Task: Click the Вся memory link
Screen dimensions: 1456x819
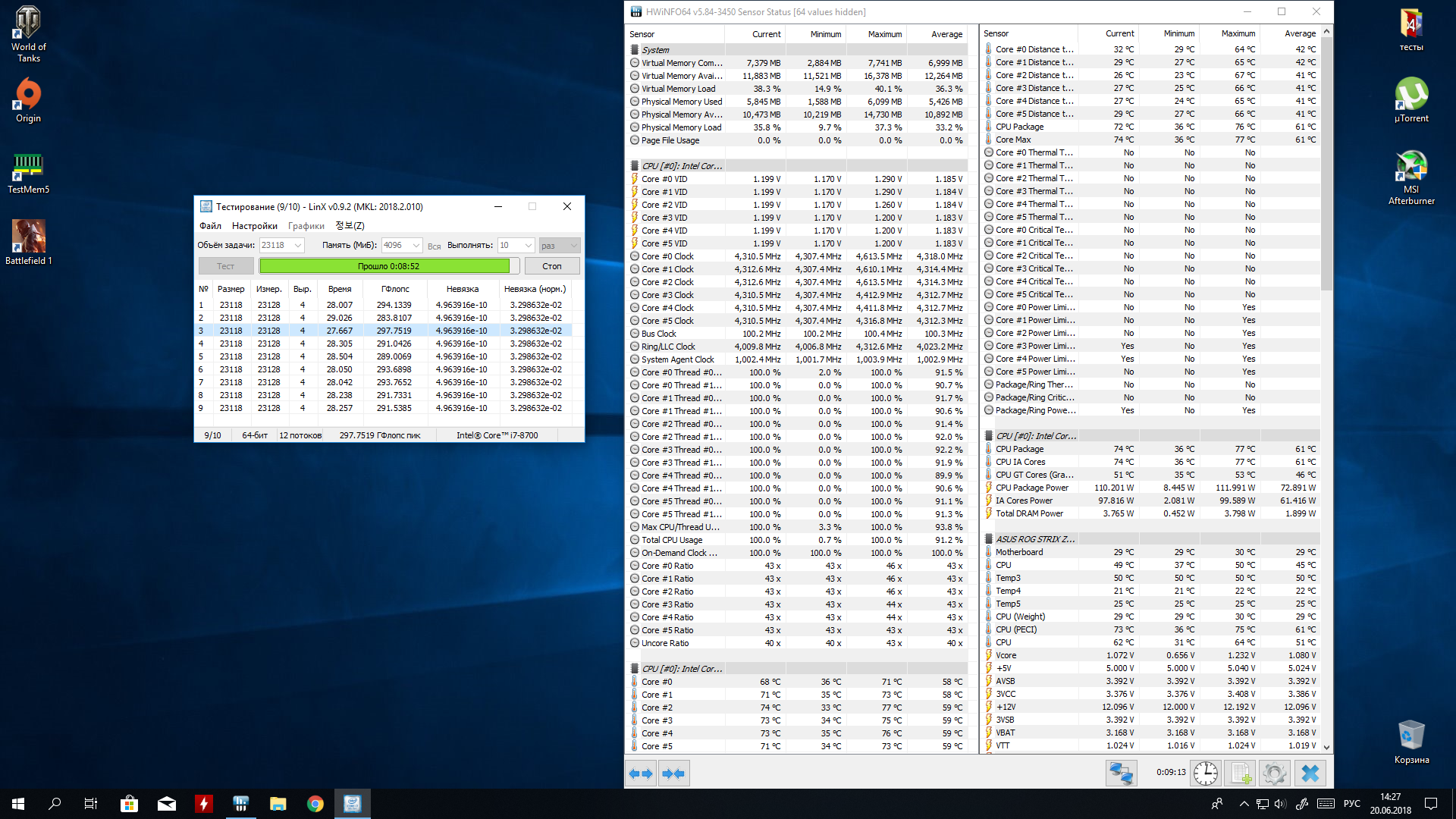Action: click(x=434, y=246)
